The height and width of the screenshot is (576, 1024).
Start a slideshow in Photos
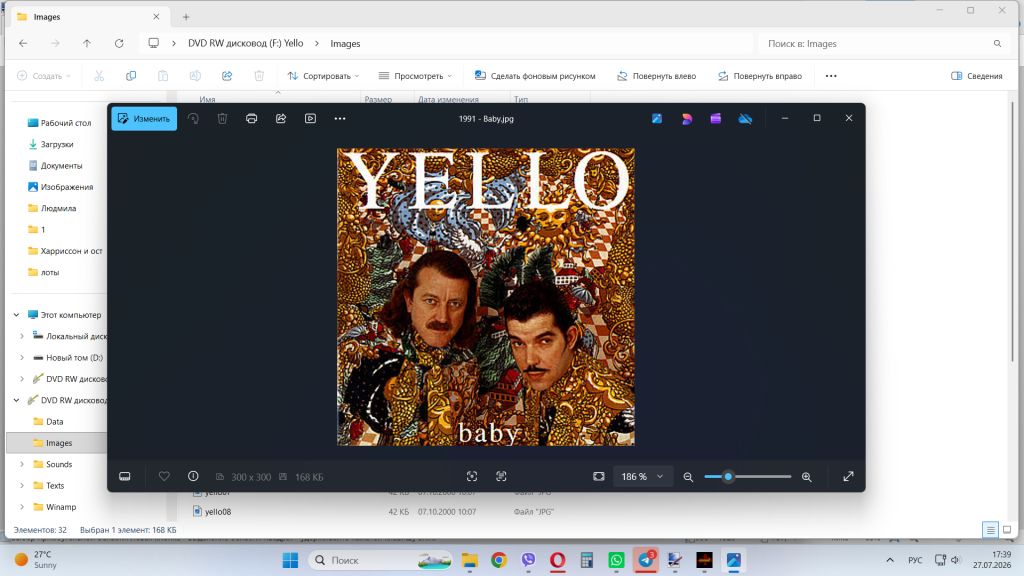pos(310,119)
